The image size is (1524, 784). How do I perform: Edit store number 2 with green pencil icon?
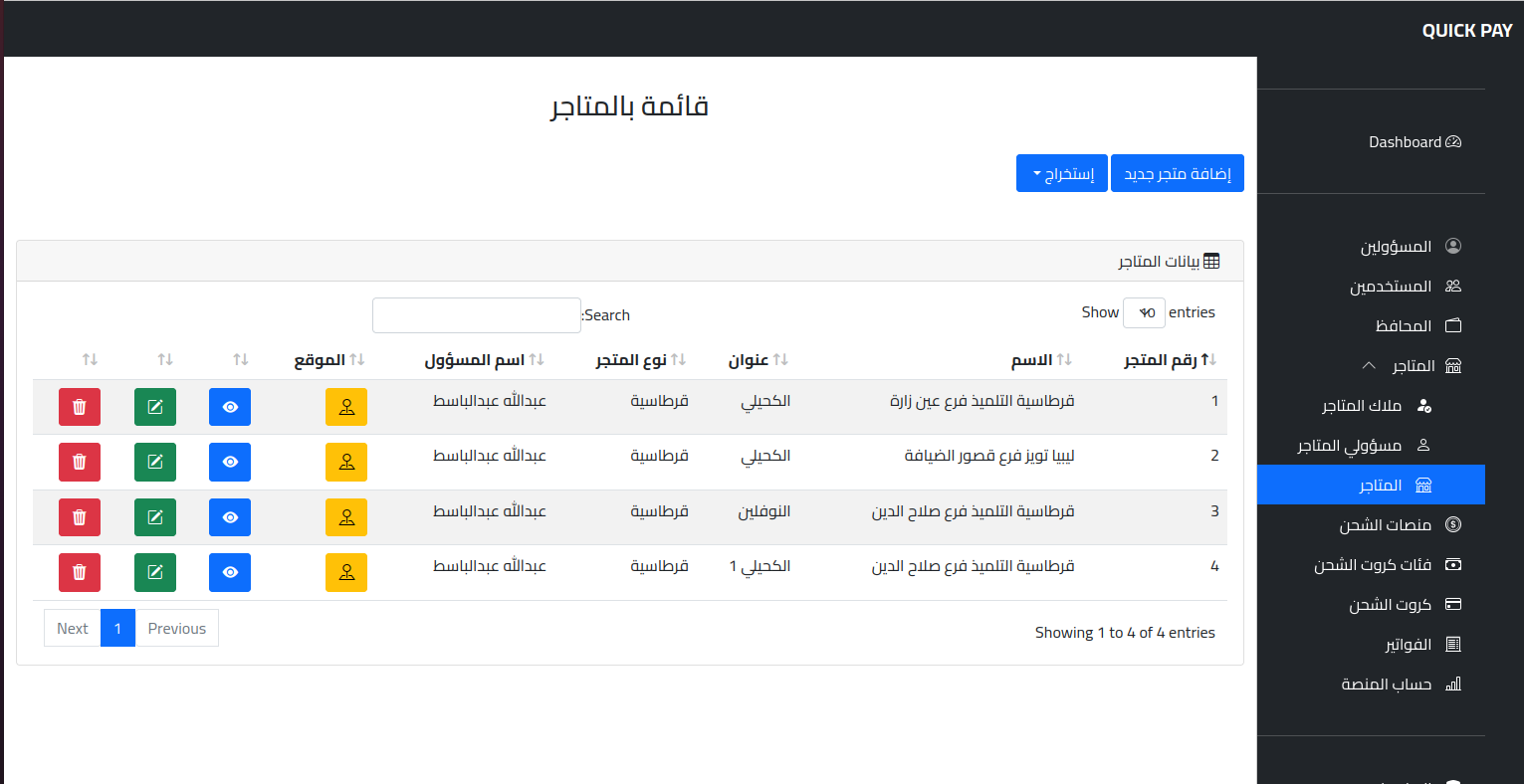pyautogui.click(x=155, y=462)
